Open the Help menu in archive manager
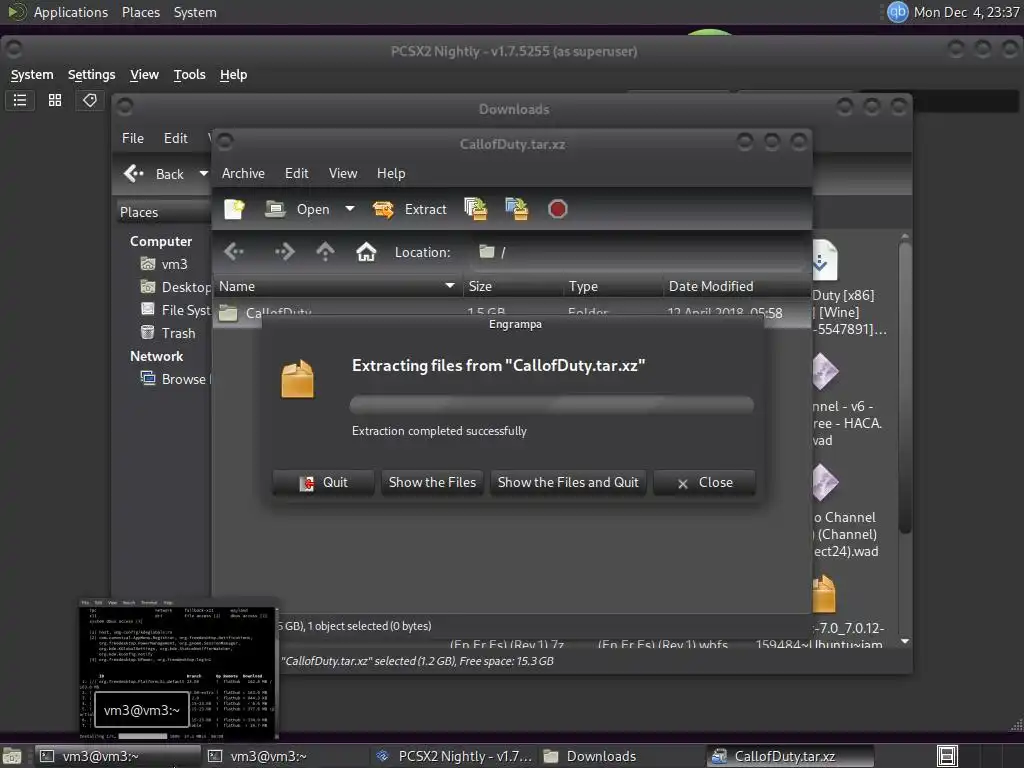The width and height of the screenshot is (1024, 768). coord(391,173)
